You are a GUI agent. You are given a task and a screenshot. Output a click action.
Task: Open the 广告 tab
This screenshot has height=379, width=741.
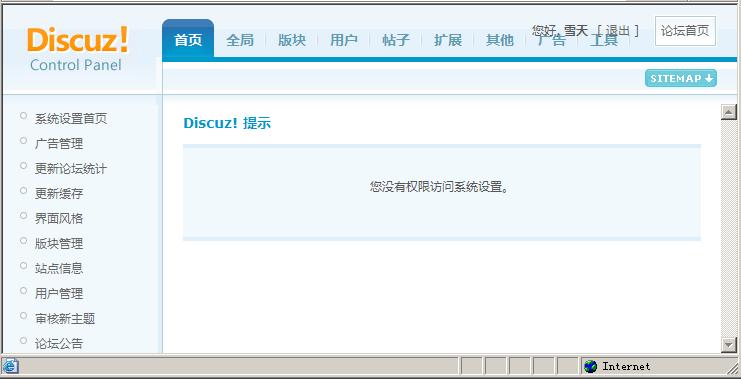tap(552, 40)
